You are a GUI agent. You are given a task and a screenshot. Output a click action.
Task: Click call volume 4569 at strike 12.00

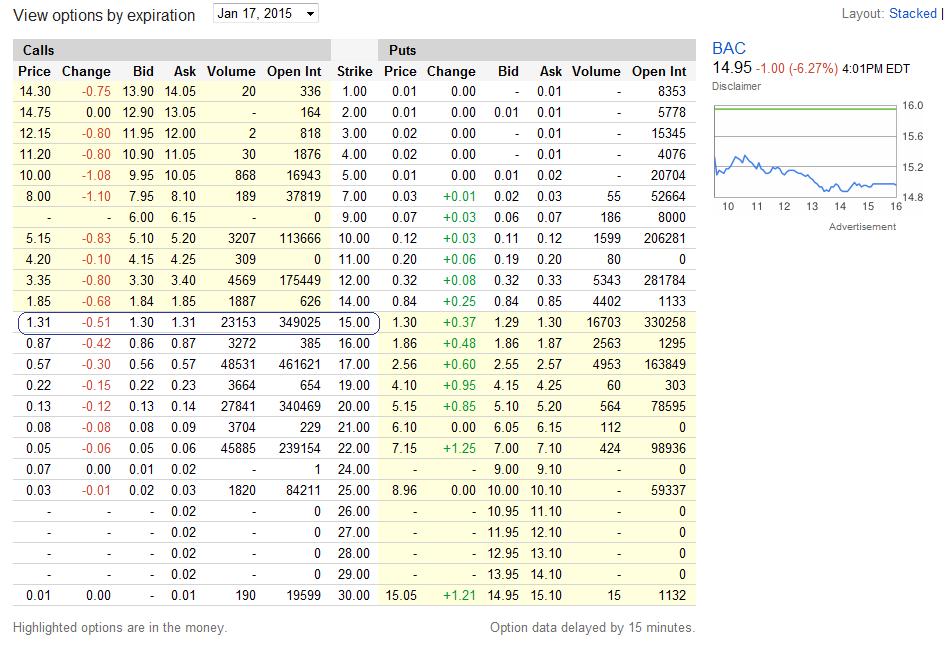(242, 280)
